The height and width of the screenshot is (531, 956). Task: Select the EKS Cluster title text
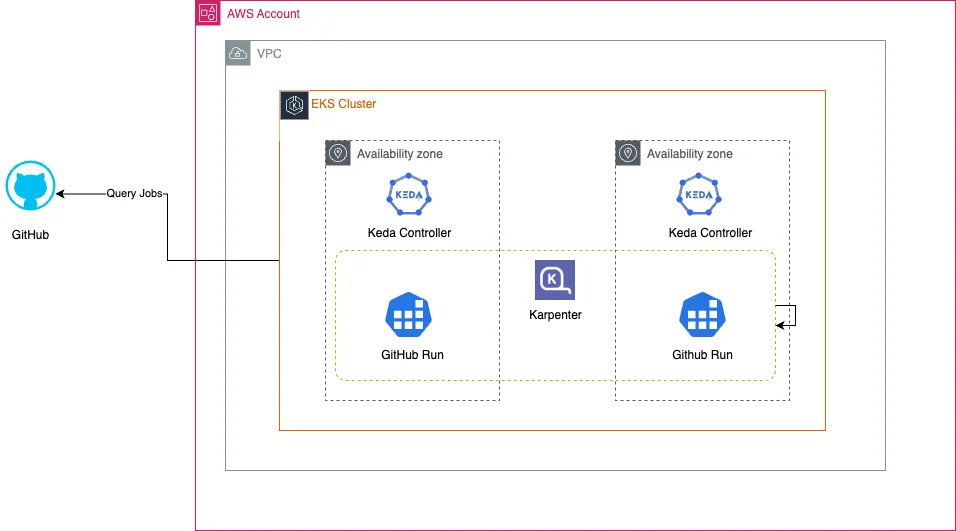343,104
